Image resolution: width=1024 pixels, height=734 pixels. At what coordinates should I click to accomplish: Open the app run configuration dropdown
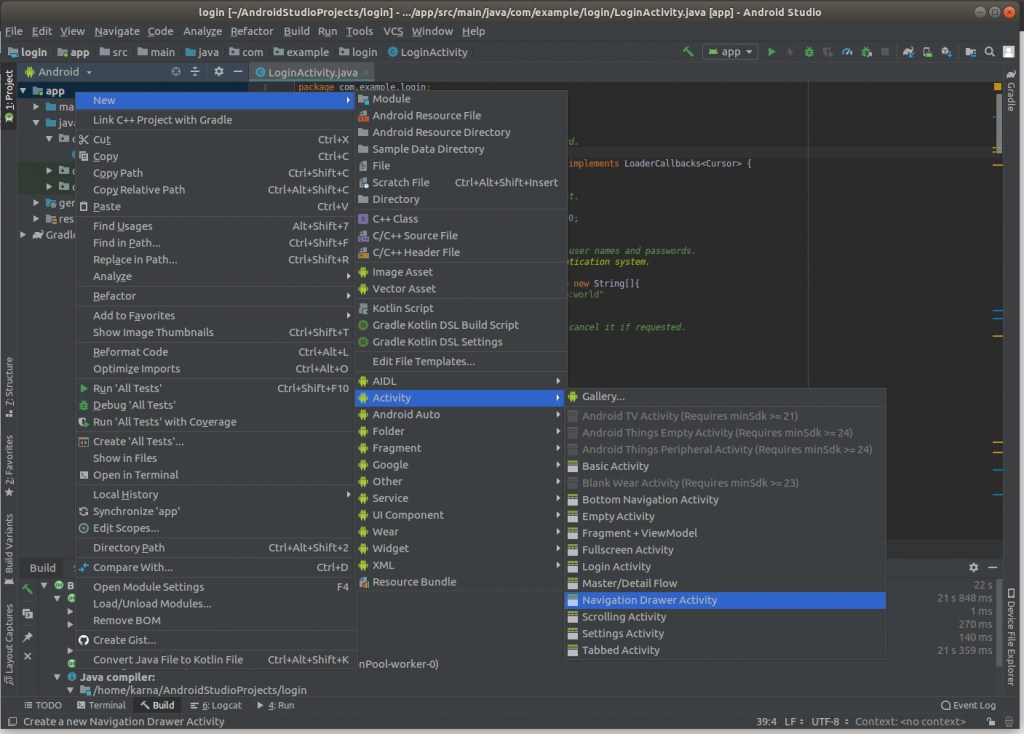[x=730, y=52]
